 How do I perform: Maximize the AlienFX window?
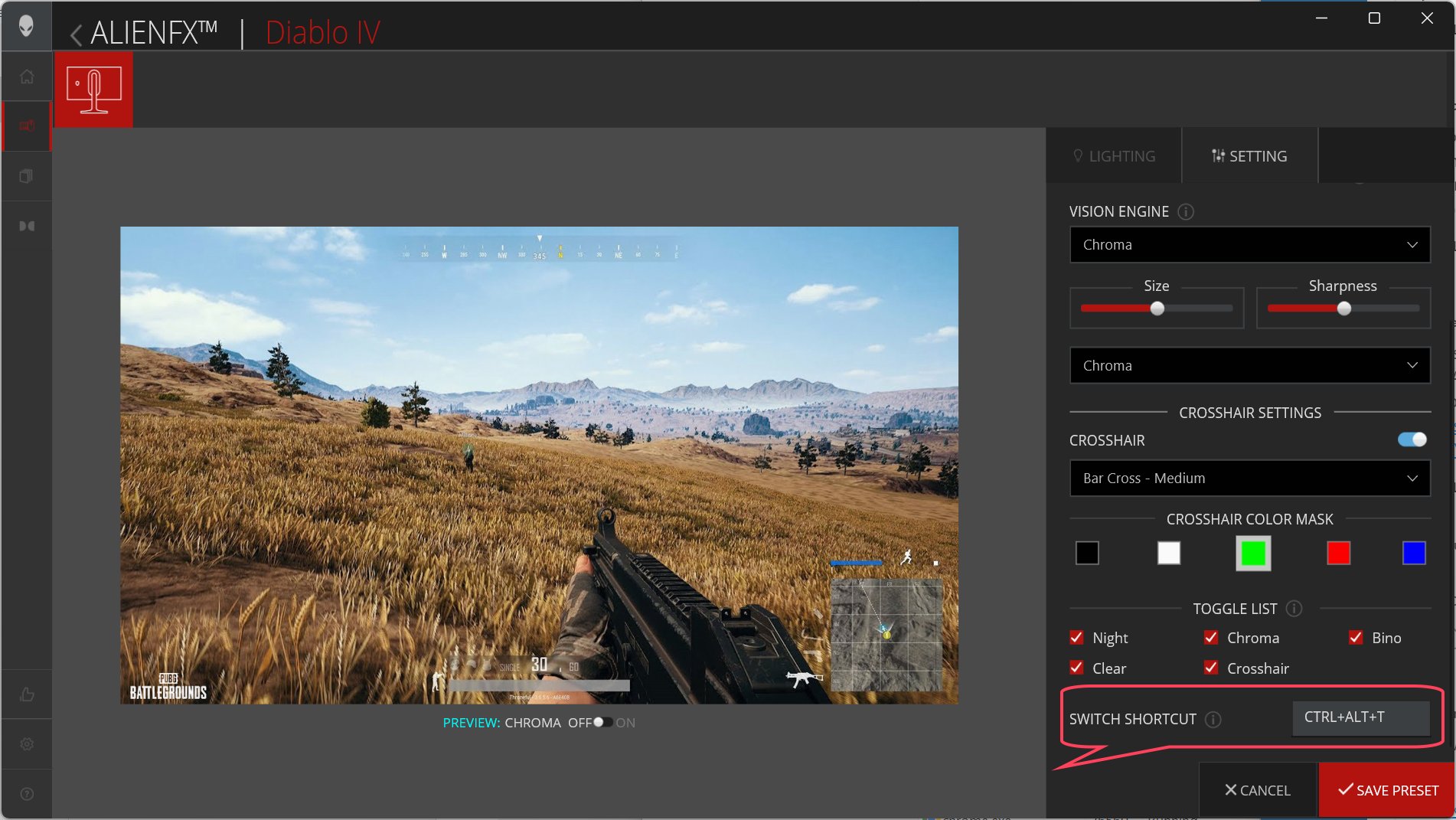(x=1374, y=18)
